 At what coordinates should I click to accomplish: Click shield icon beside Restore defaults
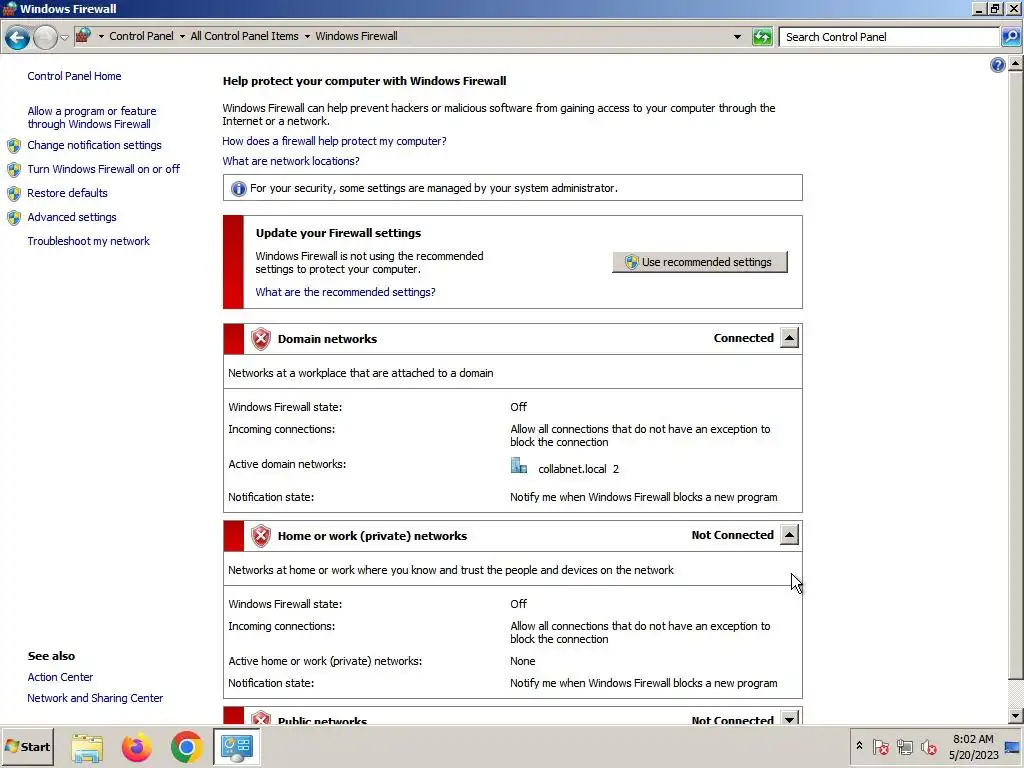click(14, 194)
